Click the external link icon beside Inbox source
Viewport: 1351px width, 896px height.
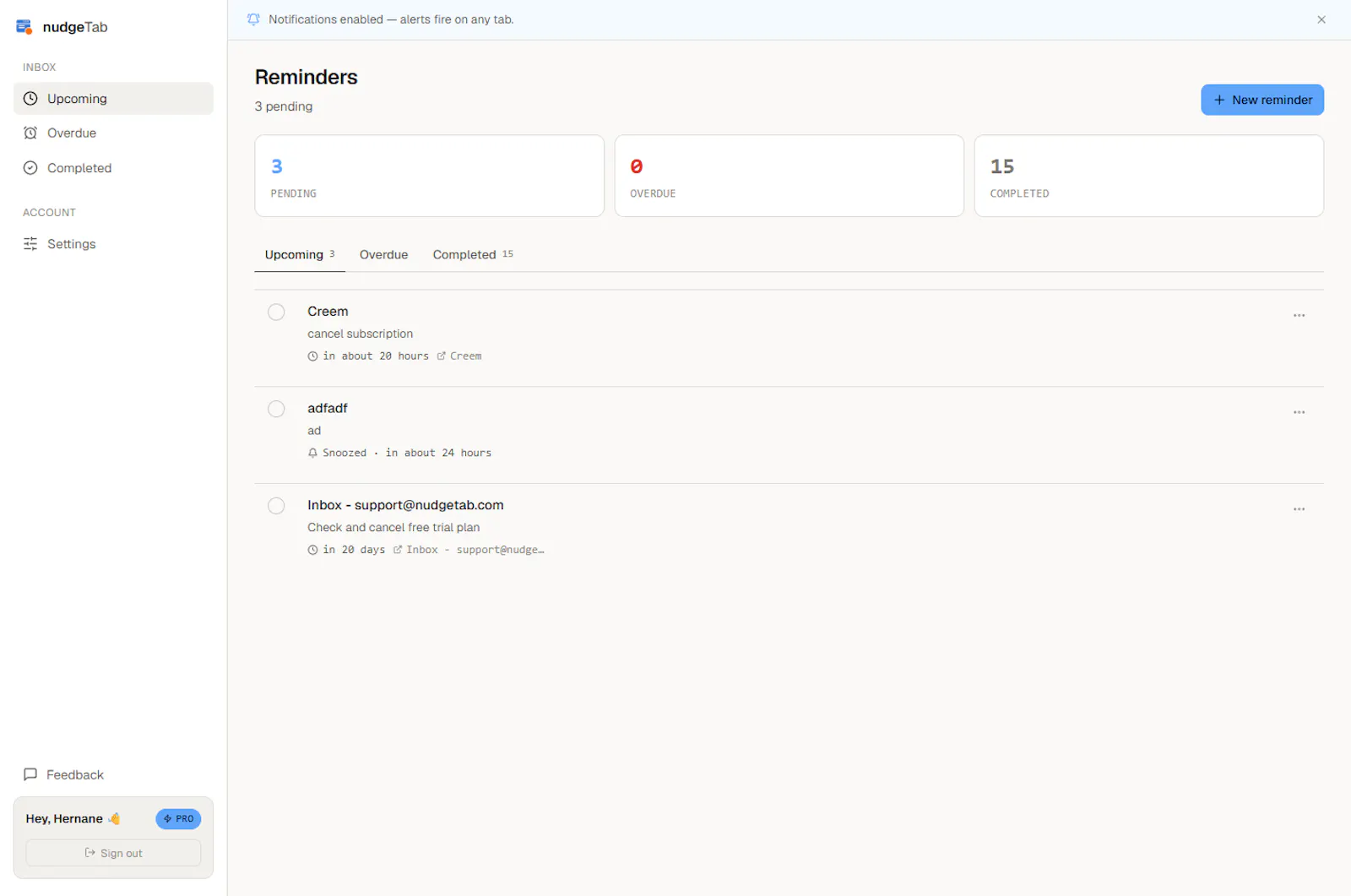pyautogui.click(x=398, y=550)
